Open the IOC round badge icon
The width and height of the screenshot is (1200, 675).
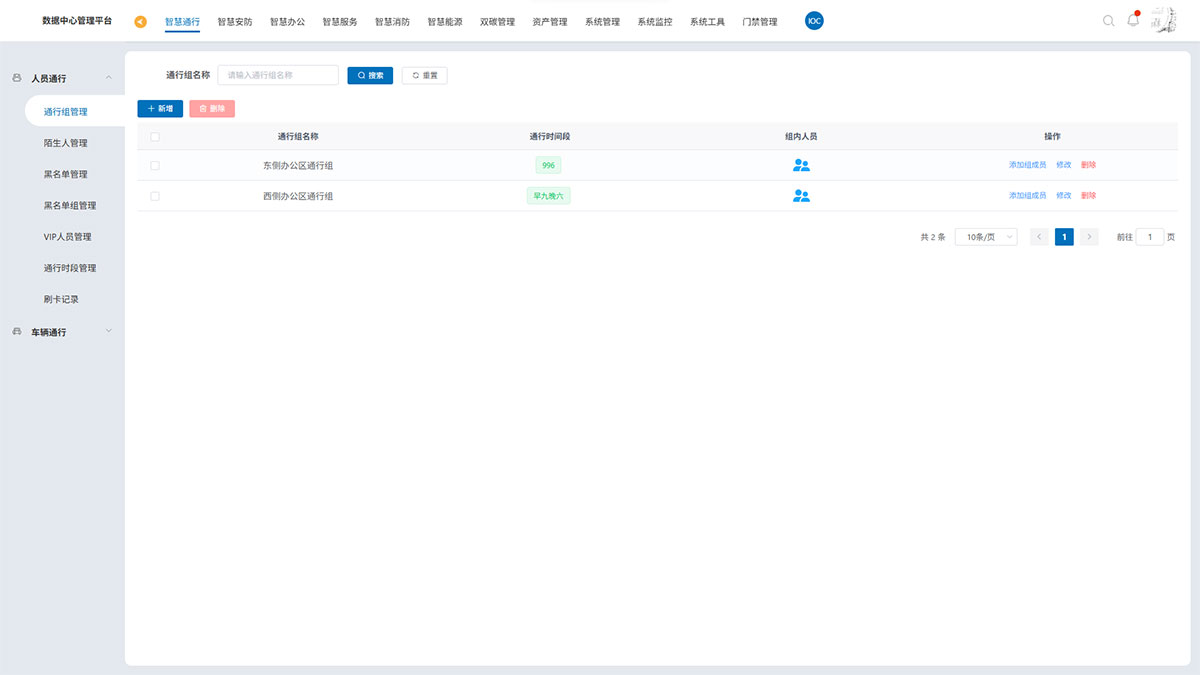pyautogui.click(x=814, y=21)
